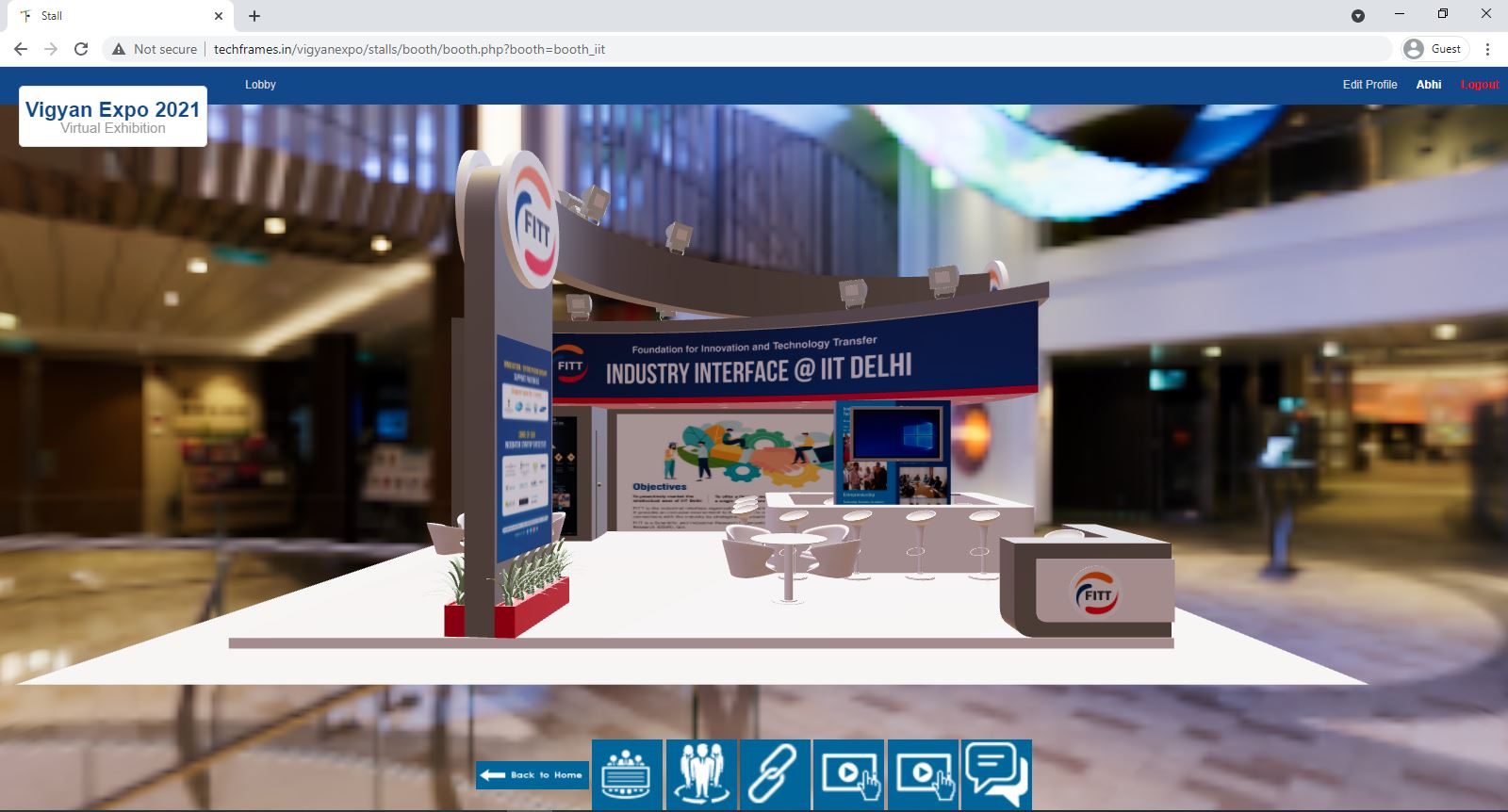Expand the tab search dropdown arrow
This screenshot has width=1508, height=812.
1358,16
